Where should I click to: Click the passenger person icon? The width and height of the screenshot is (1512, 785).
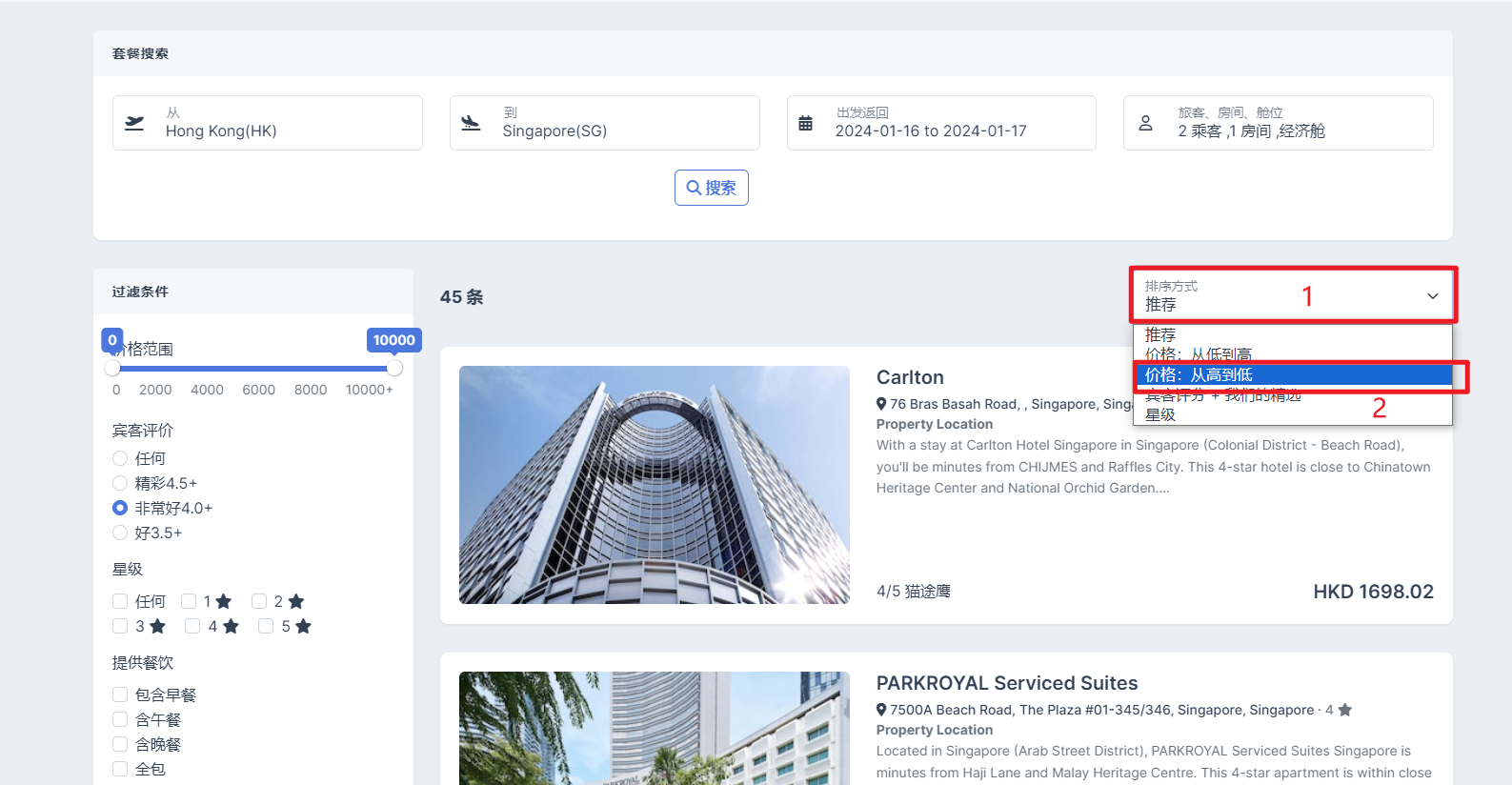pos(1145,123)
